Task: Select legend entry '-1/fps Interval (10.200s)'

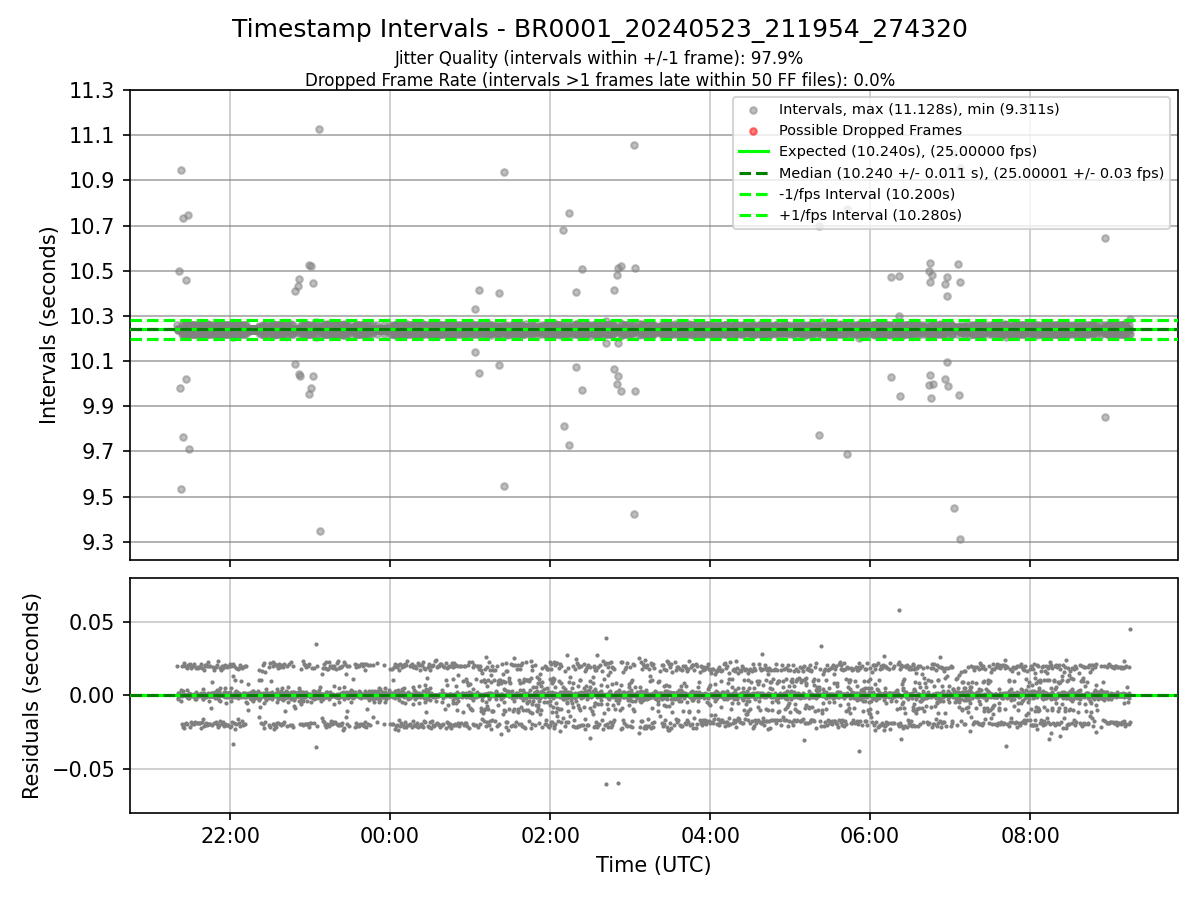Action: [867, 194]
